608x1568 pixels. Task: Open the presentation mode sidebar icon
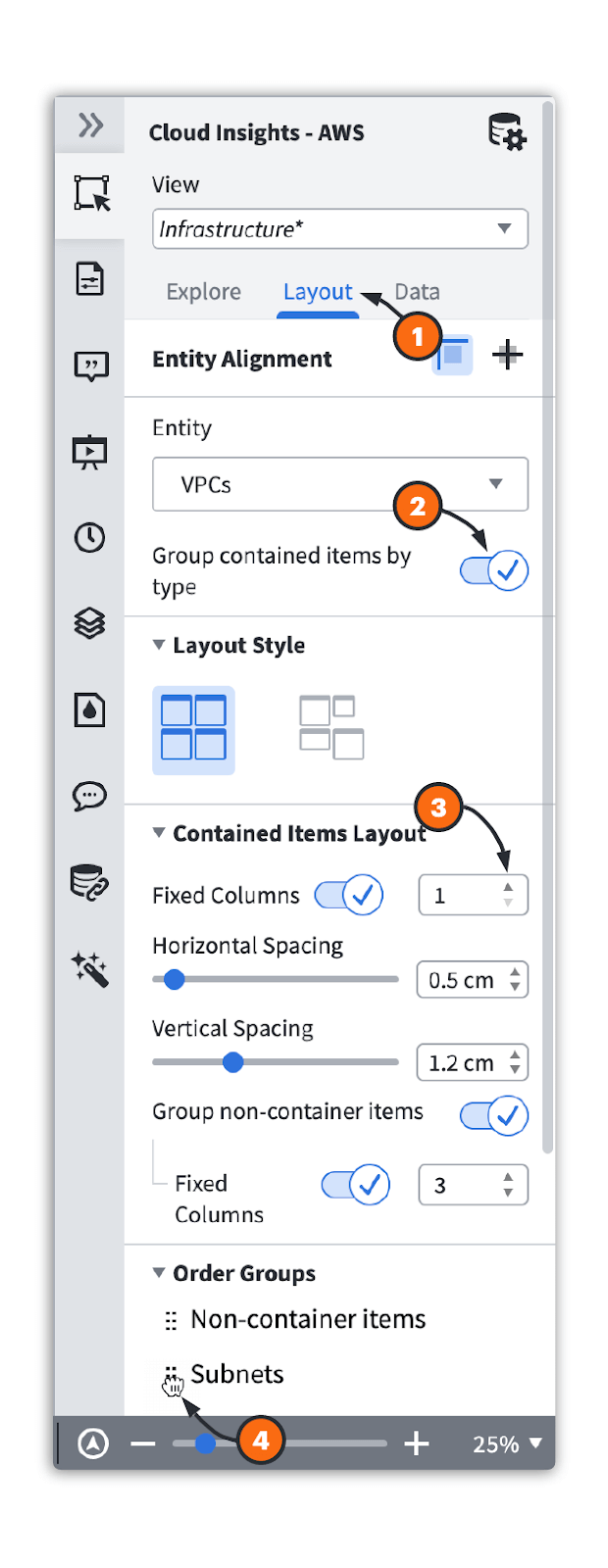click(90, 452)
